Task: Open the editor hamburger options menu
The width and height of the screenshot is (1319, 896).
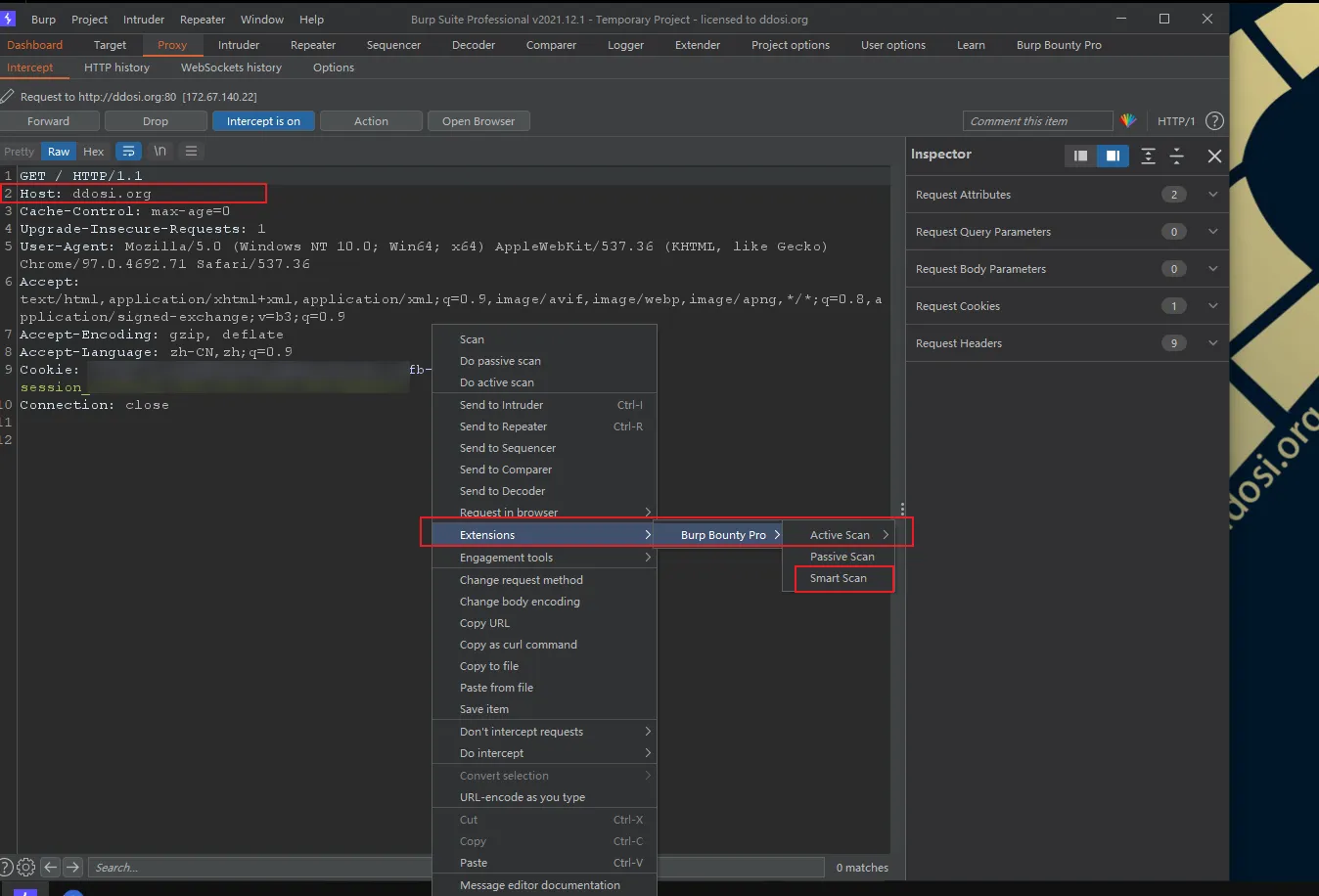Action: coord(191,152)
